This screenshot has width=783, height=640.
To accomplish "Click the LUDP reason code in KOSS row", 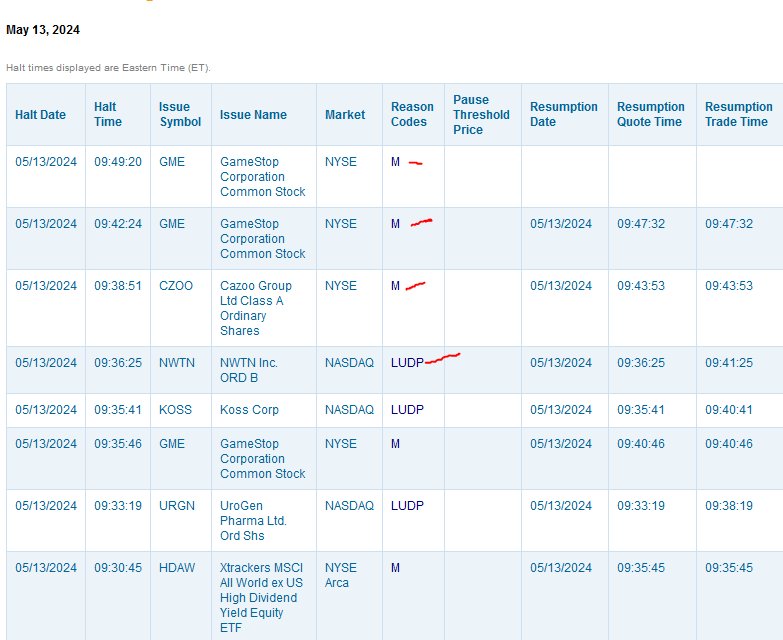I will point(407,409).
